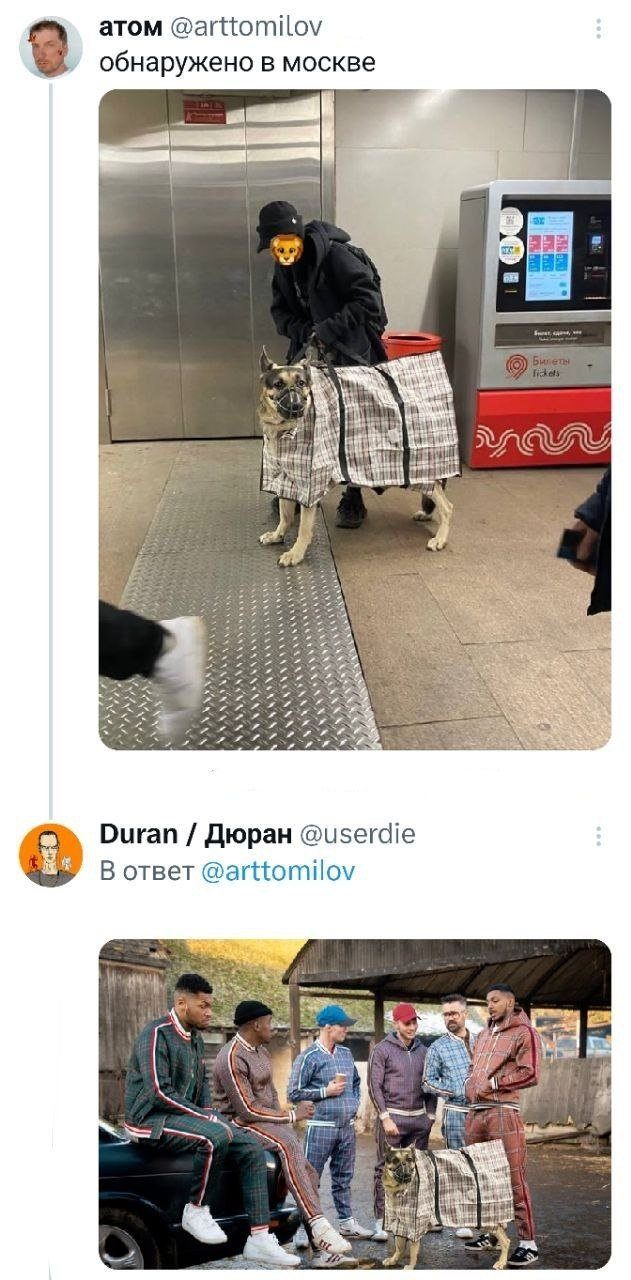Open the more options menu on Duran's reply

click(x=598, y=836)
